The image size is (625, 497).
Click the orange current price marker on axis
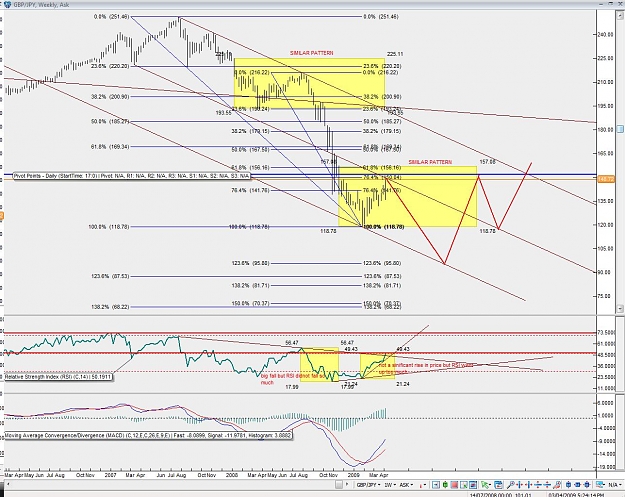pos(606,179)
